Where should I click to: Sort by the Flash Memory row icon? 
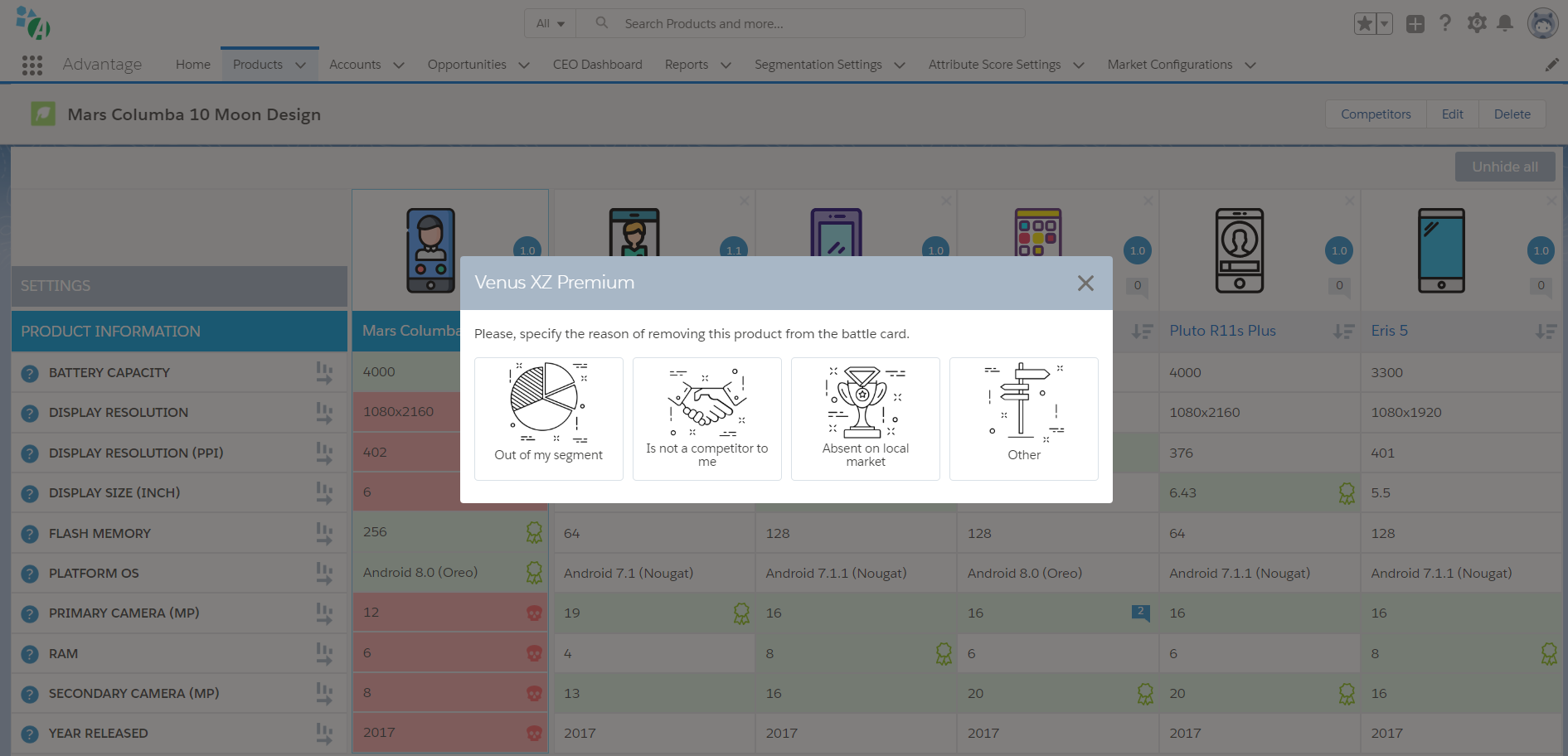[324, 533]
